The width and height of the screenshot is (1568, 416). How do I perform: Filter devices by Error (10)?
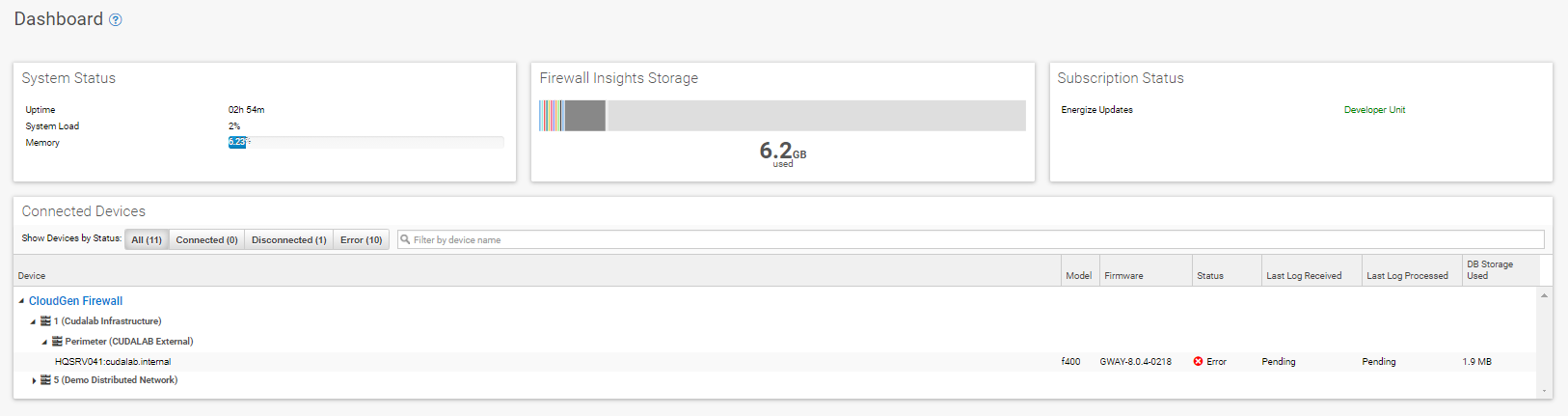361,239
